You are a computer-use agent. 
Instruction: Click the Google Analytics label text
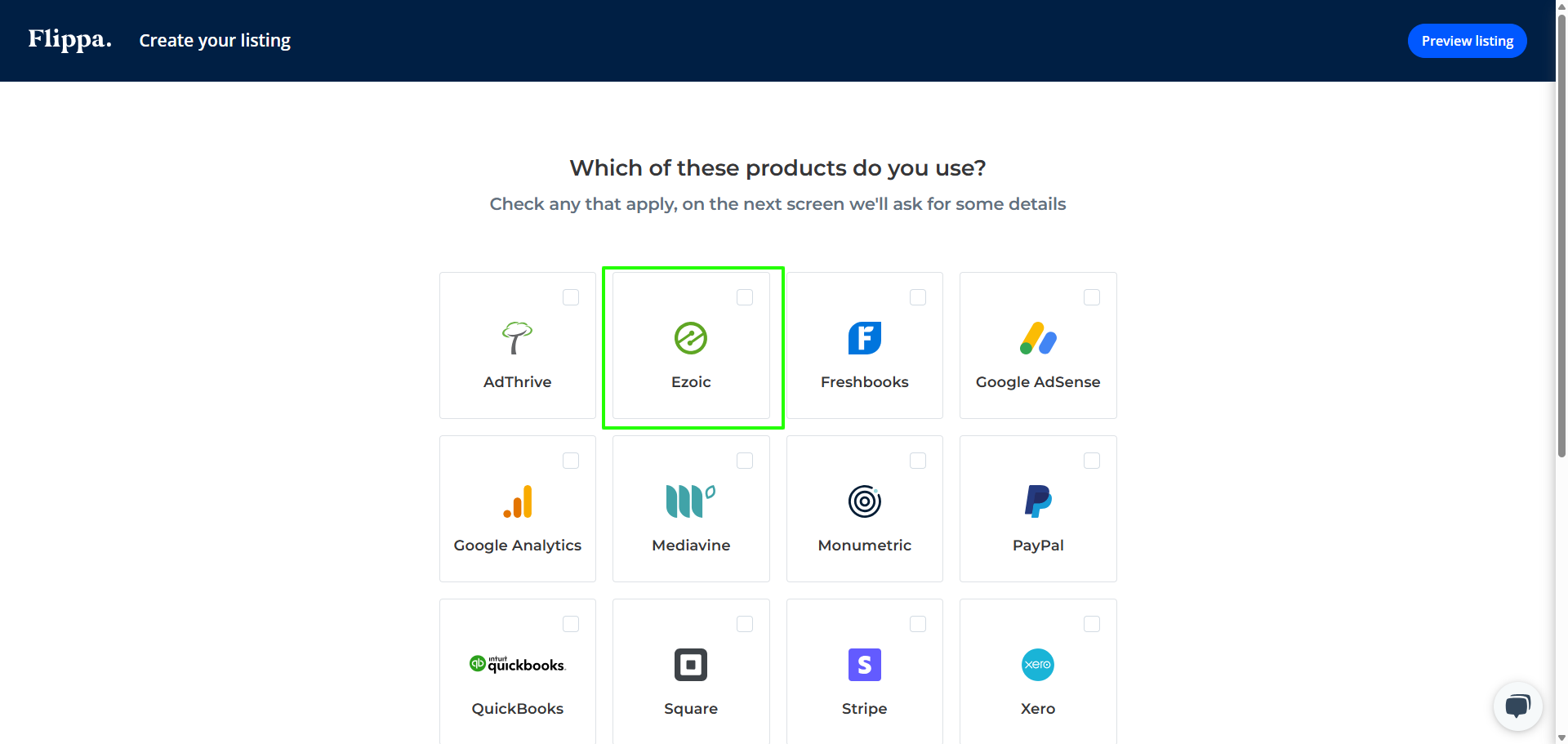[518, 546]
